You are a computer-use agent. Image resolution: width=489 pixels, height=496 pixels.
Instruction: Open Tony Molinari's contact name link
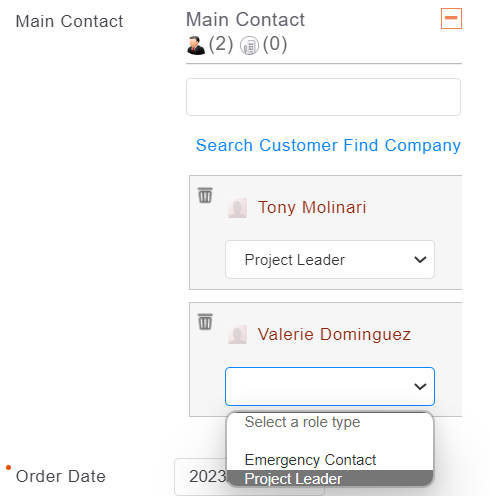[312, 207]
